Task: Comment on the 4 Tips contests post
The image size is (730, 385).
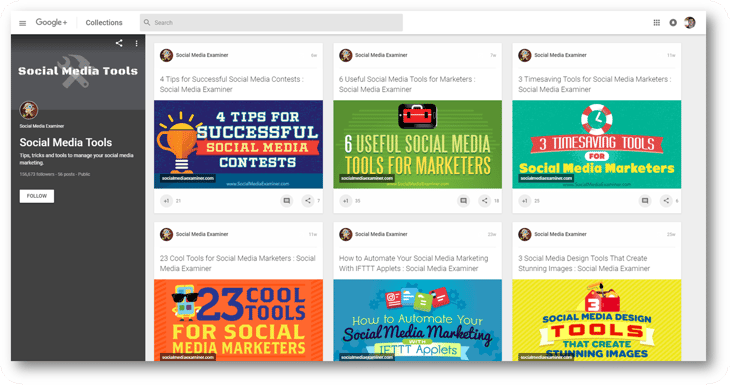Action: click(x=286, y=201)
